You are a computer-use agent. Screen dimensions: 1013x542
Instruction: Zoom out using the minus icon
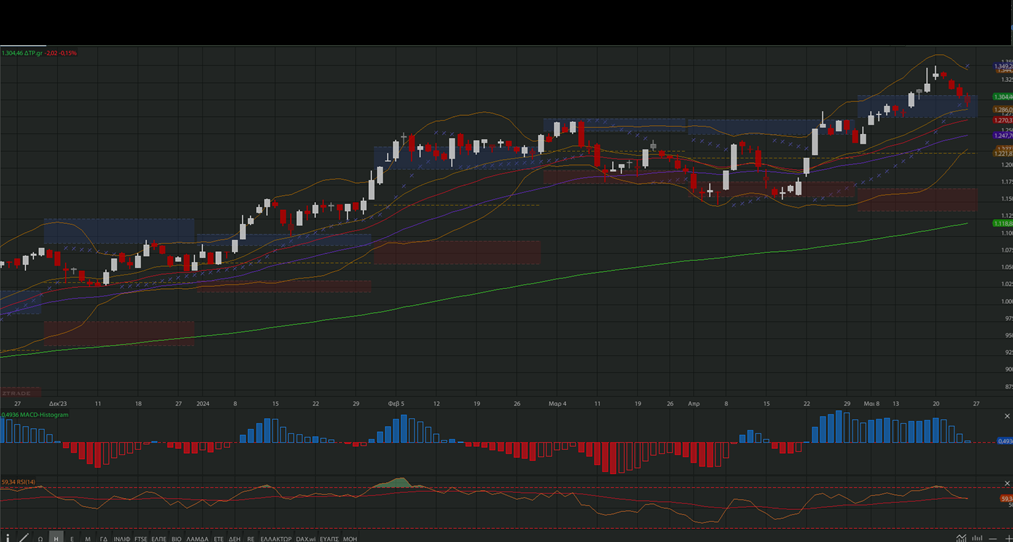click(993, 539)
